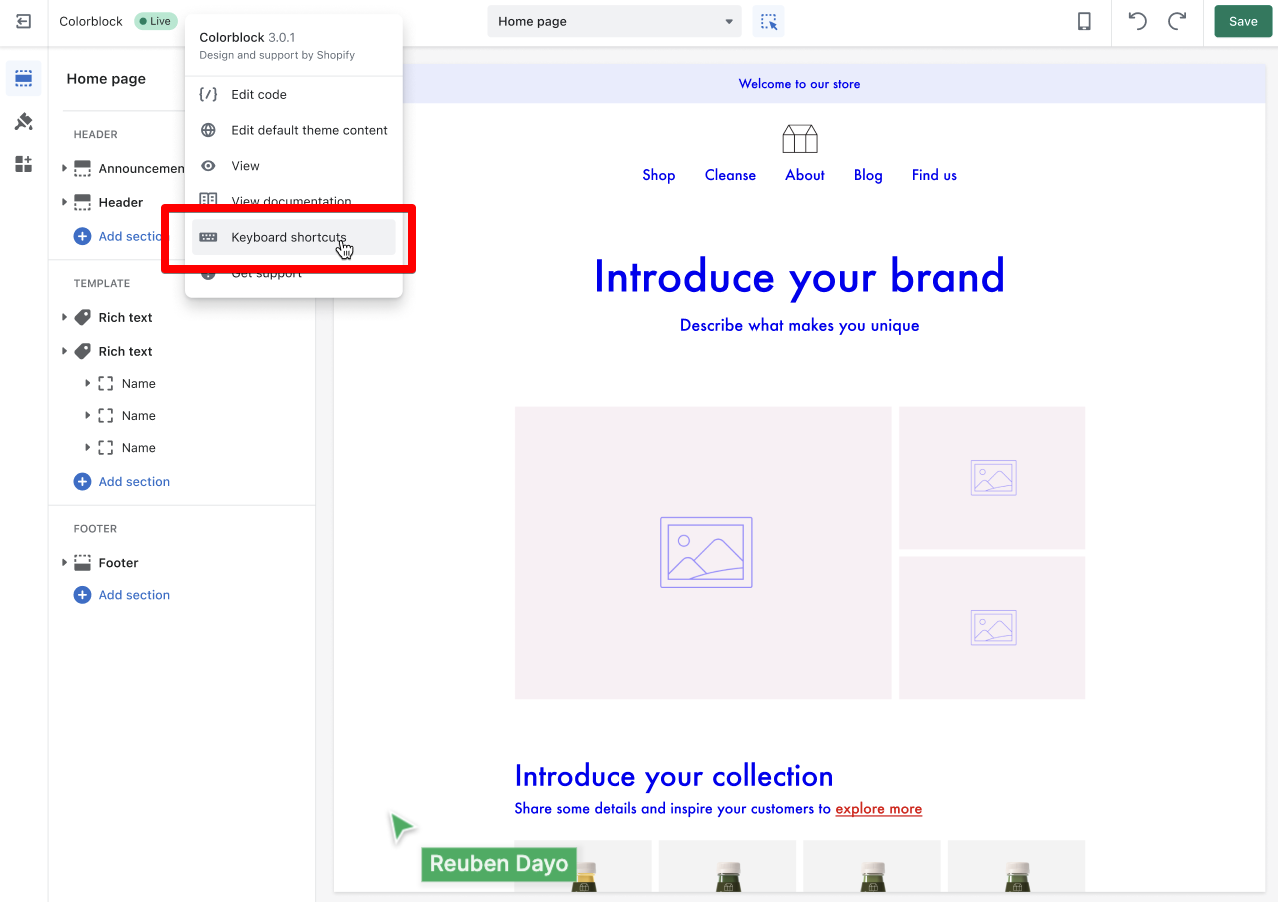Follow the explore more link
Image resolution: width=1278 pixels, height=902 pixels.
[878, 808]
